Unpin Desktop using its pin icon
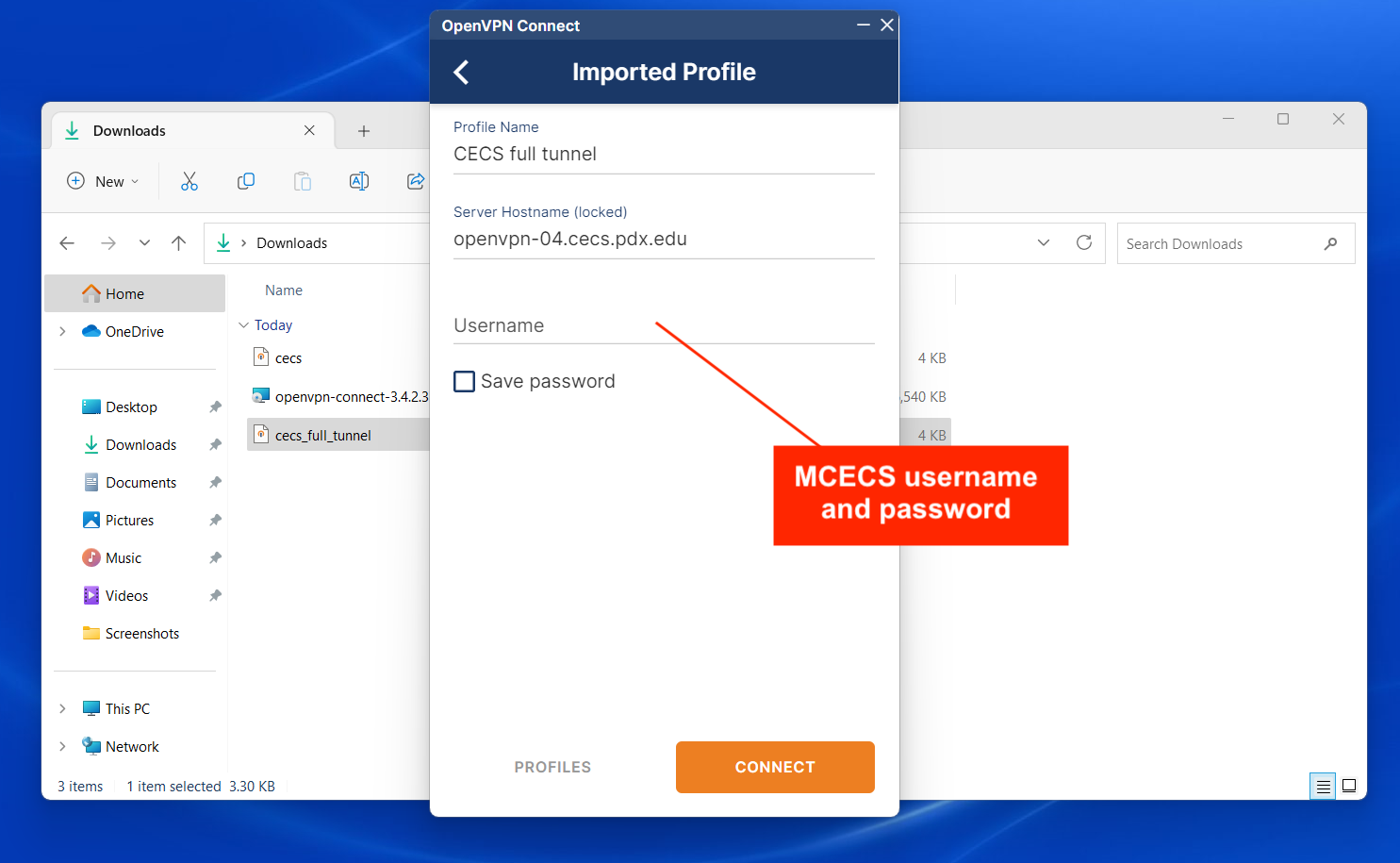Viewport: 1400px width, 863px height. click(215, 407)
